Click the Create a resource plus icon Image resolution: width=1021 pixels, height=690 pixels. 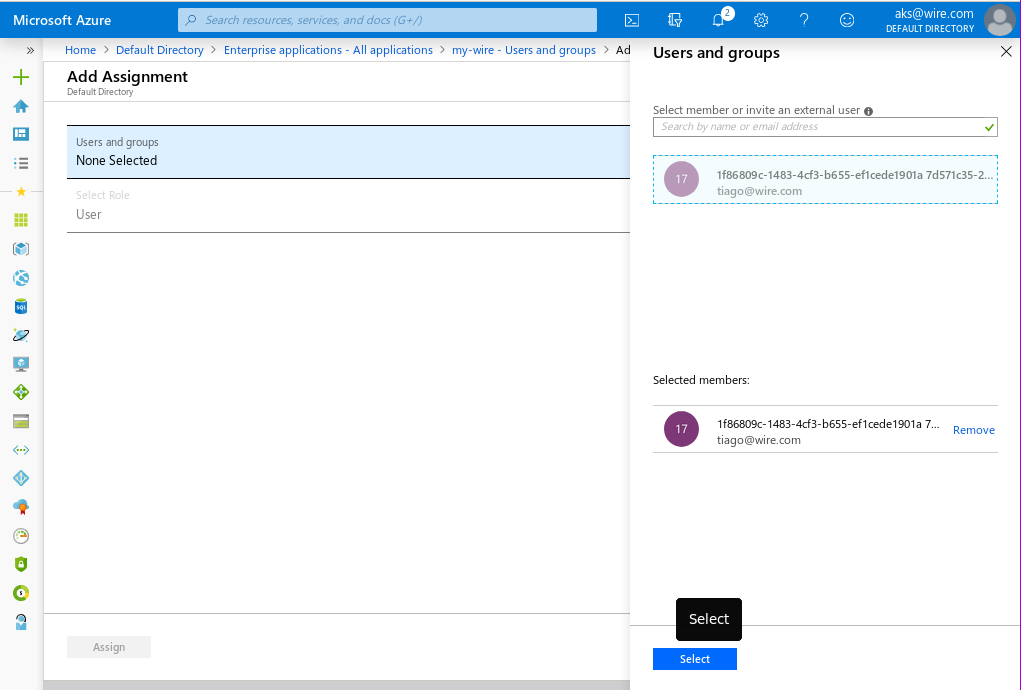tap(21, 78)
